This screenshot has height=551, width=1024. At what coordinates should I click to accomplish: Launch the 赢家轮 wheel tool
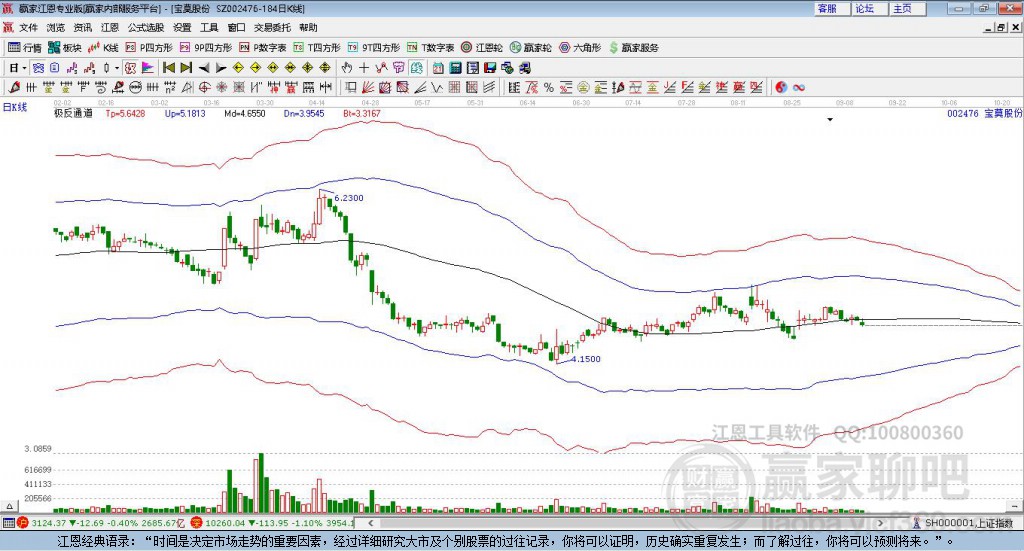pyautogui.click(x=530, y=48)
